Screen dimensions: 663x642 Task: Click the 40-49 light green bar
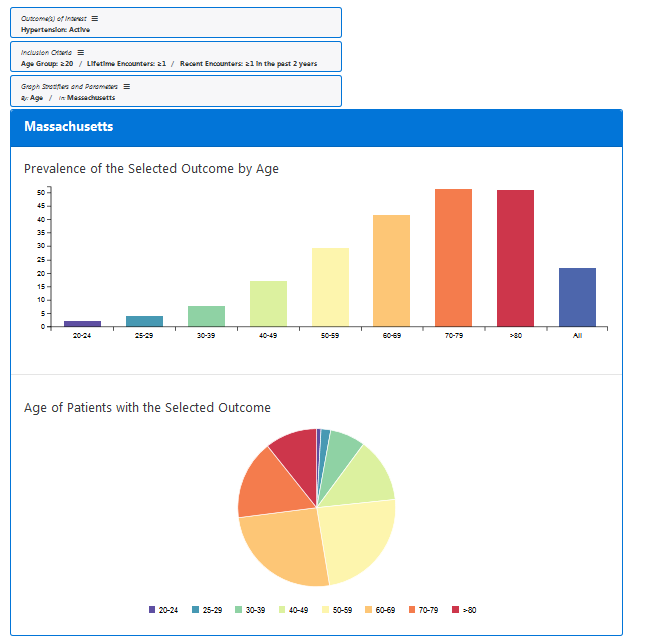(268, 304)
